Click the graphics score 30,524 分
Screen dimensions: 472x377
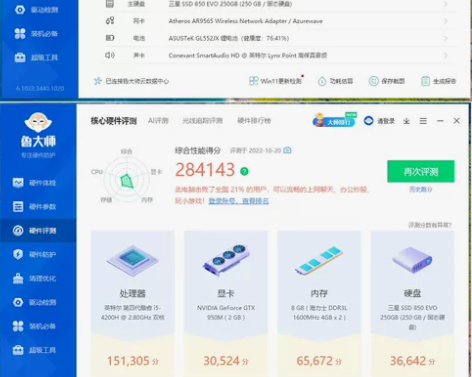click(x=226, y=361)
